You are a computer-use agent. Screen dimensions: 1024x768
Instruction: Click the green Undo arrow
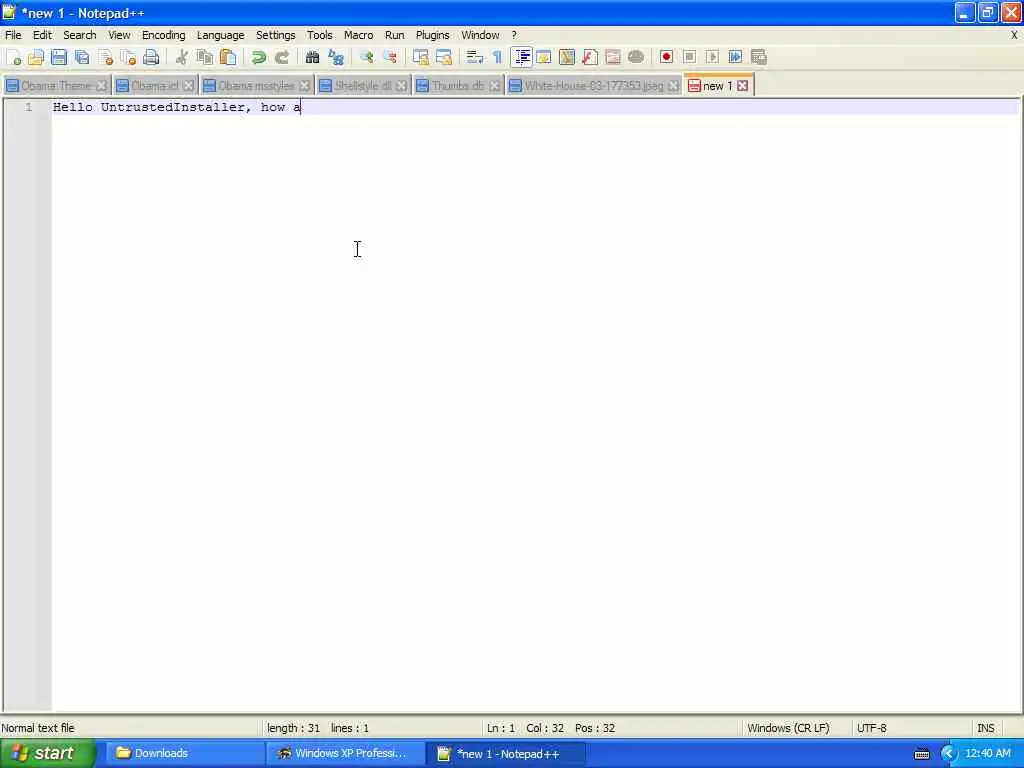click(x=259, y=57)
